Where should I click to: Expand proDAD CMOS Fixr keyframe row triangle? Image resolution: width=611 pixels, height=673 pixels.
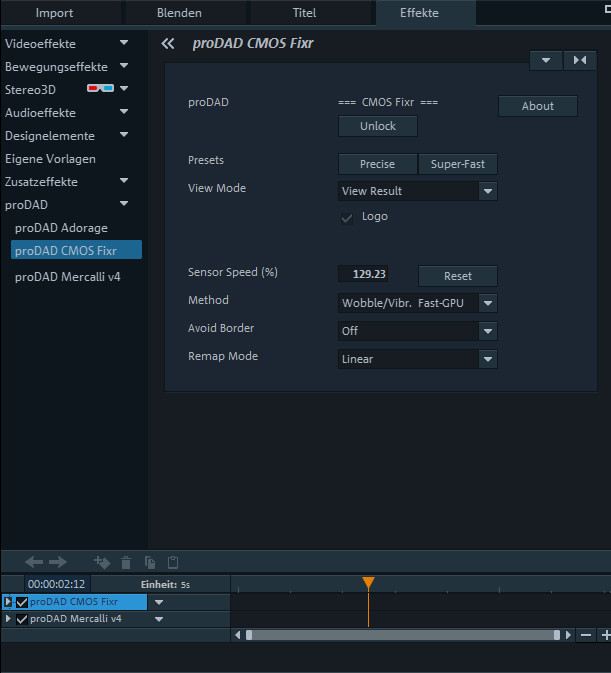(7, 602)
